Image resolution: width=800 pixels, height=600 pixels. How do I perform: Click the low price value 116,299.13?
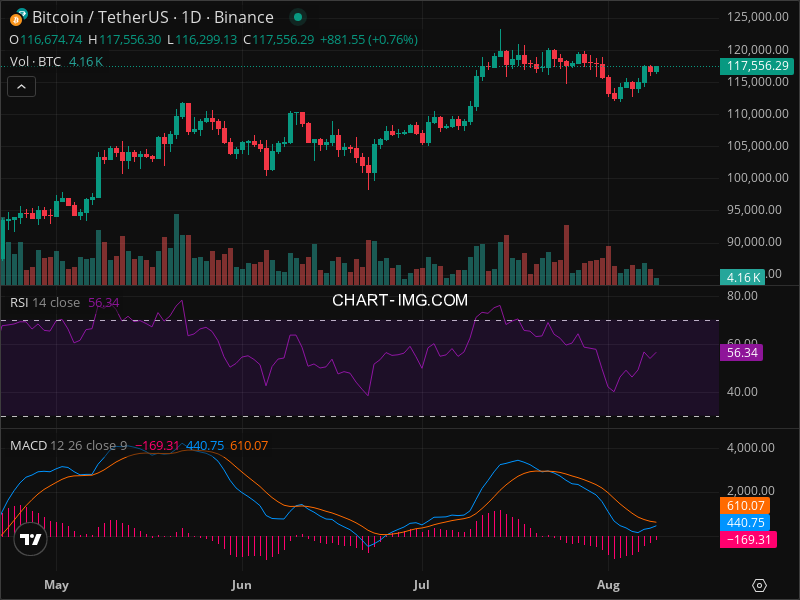pos(206,40)
